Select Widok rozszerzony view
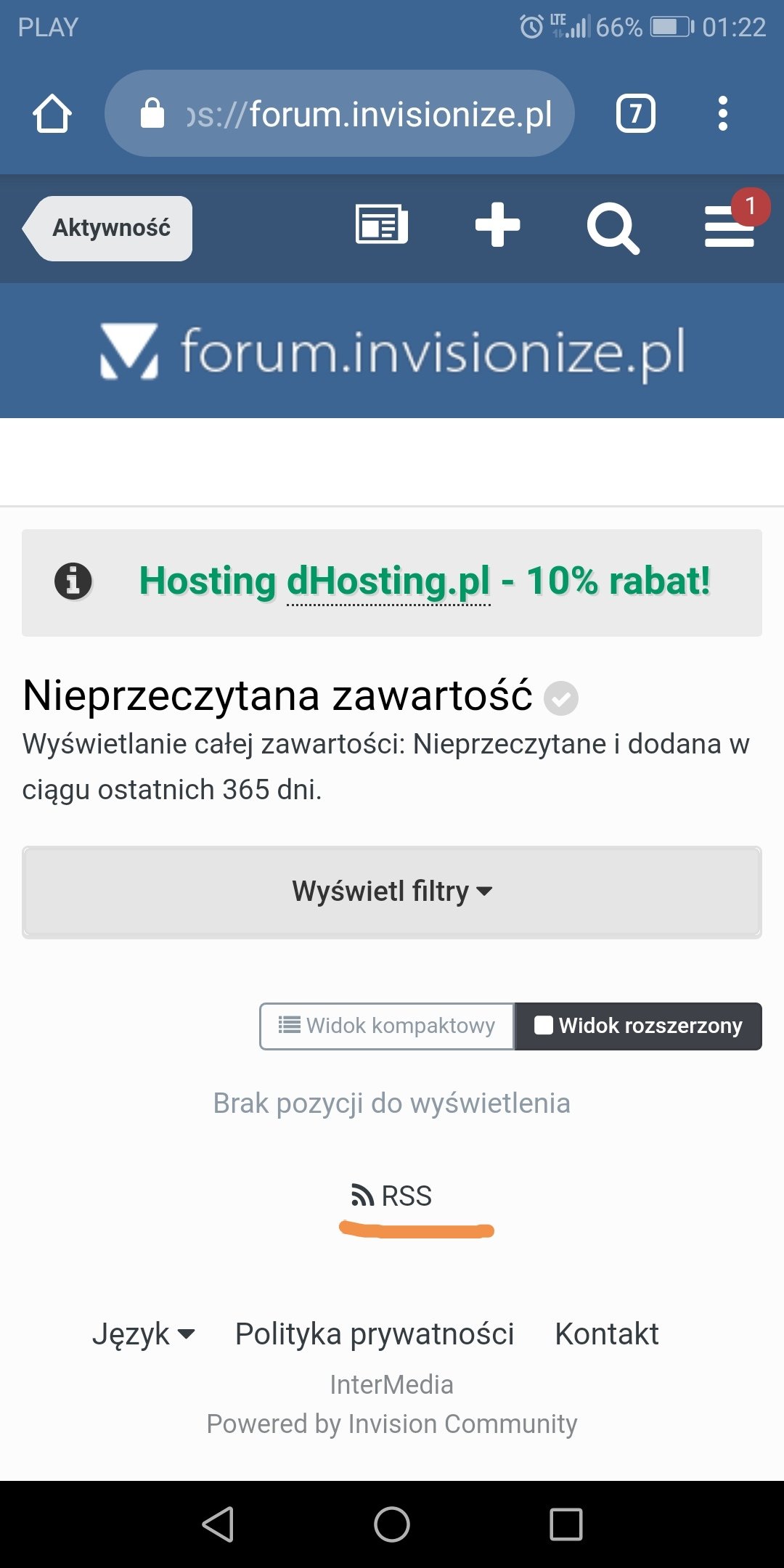 [x=638, y=1026]
